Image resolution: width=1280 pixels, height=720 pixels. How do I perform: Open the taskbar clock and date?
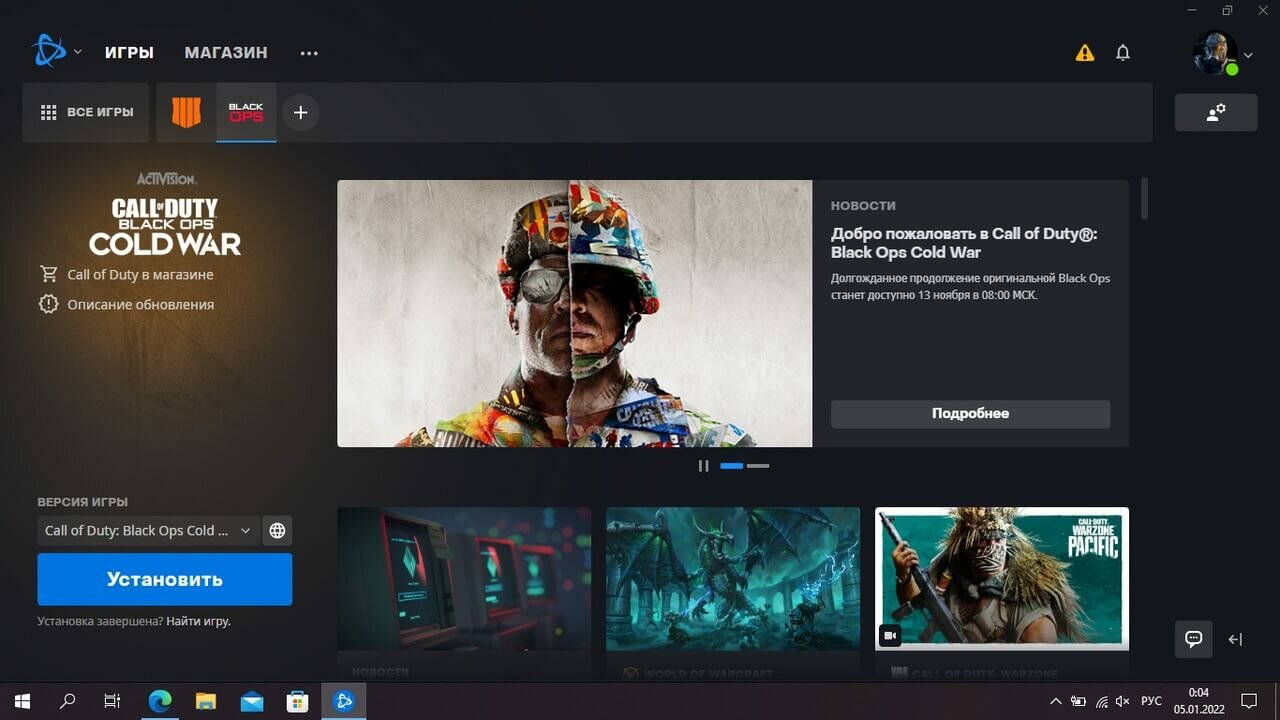coord(1198,701)
